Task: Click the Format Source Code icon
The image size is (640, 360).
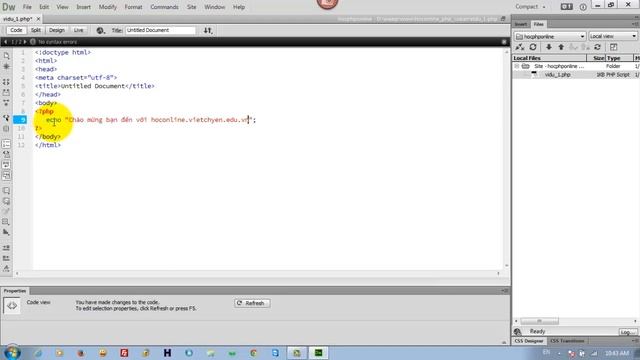Action: (x=6, y=269)
